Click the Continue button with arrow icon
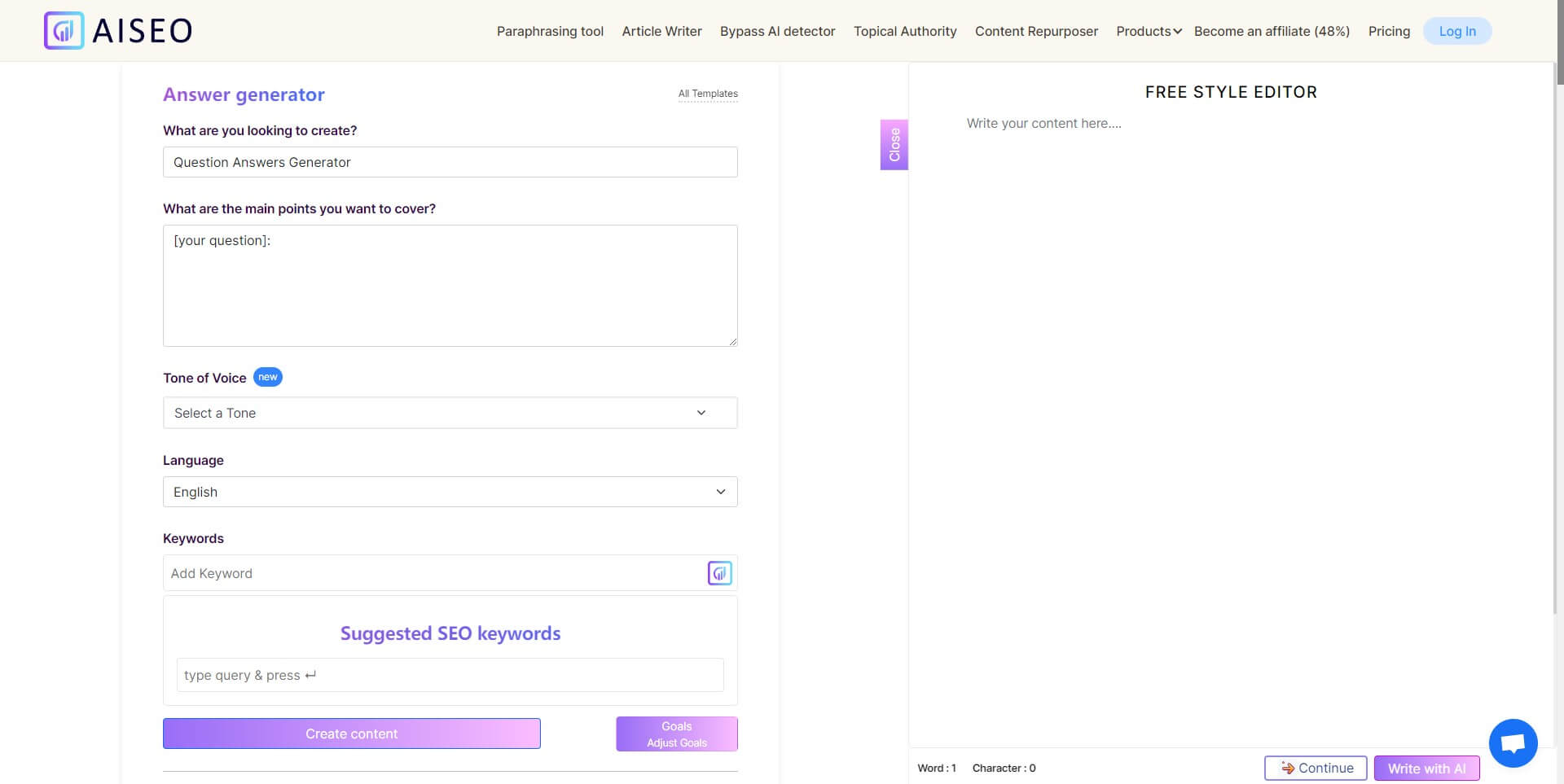Viewport: 1564px width, 784px height. click(x=1315, y=768)
